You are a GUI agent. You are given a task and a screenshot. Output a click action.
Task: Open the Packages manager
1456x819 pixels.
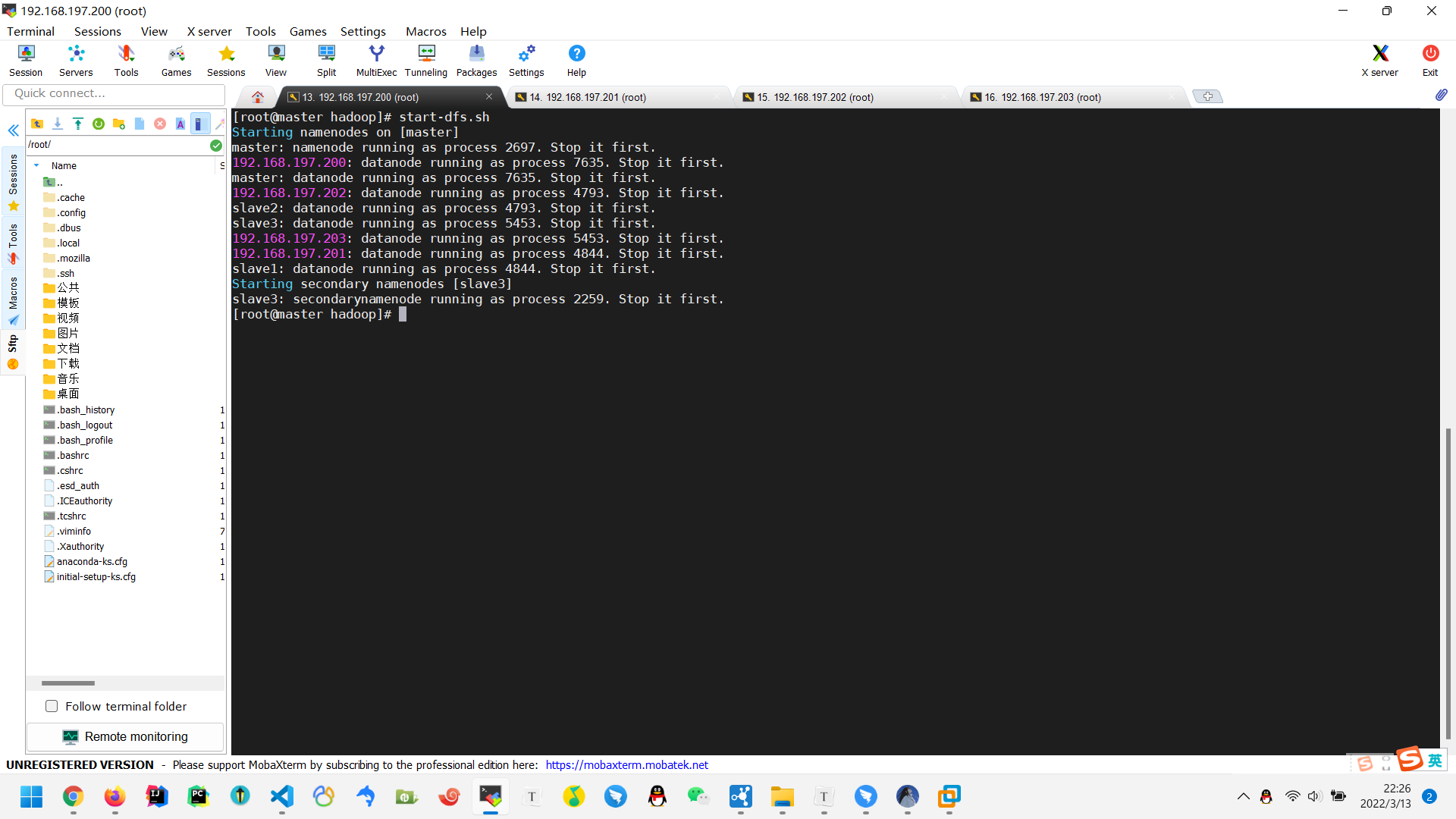coord(476,61)
